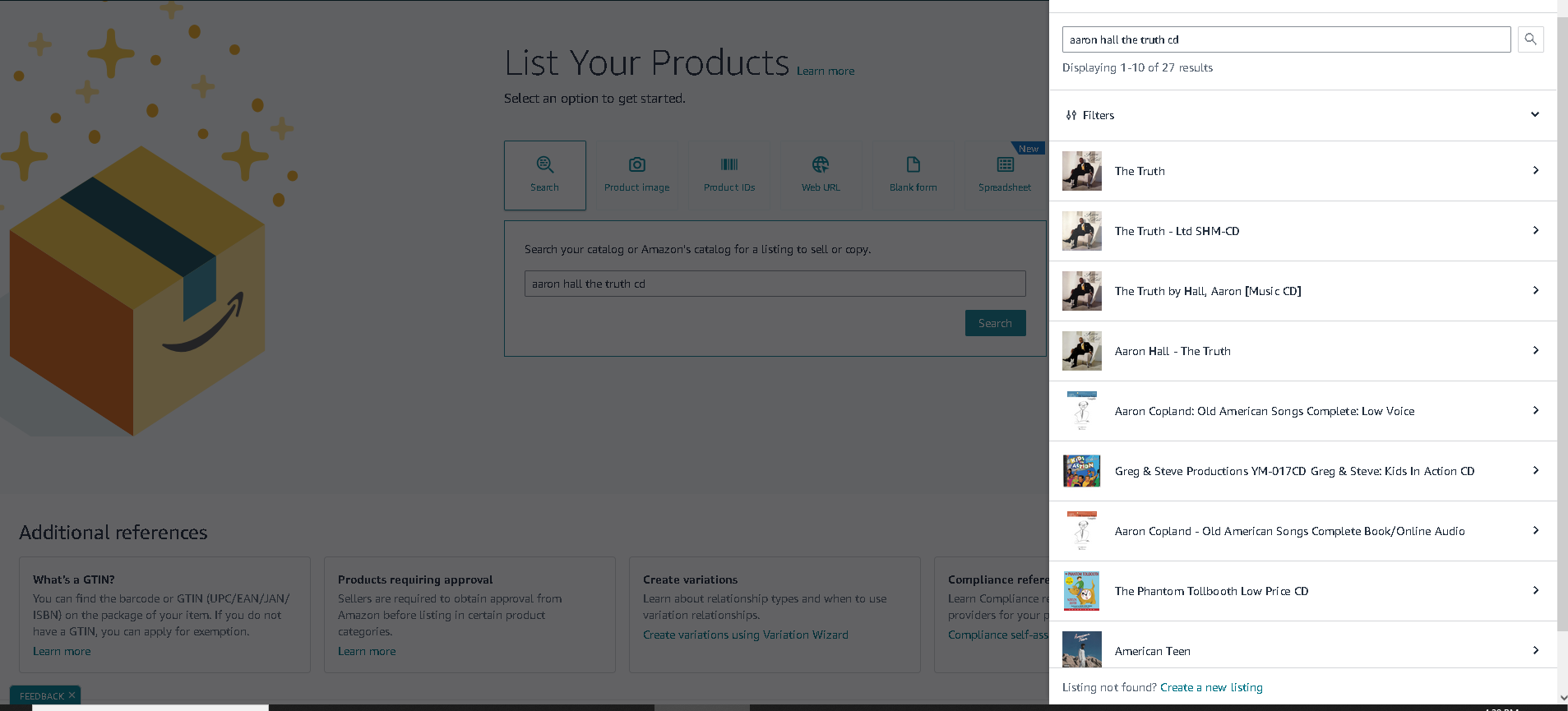This screenshot has width=1568, height=711.
Task: Click the results panel search box
Action: point(1286,39)
